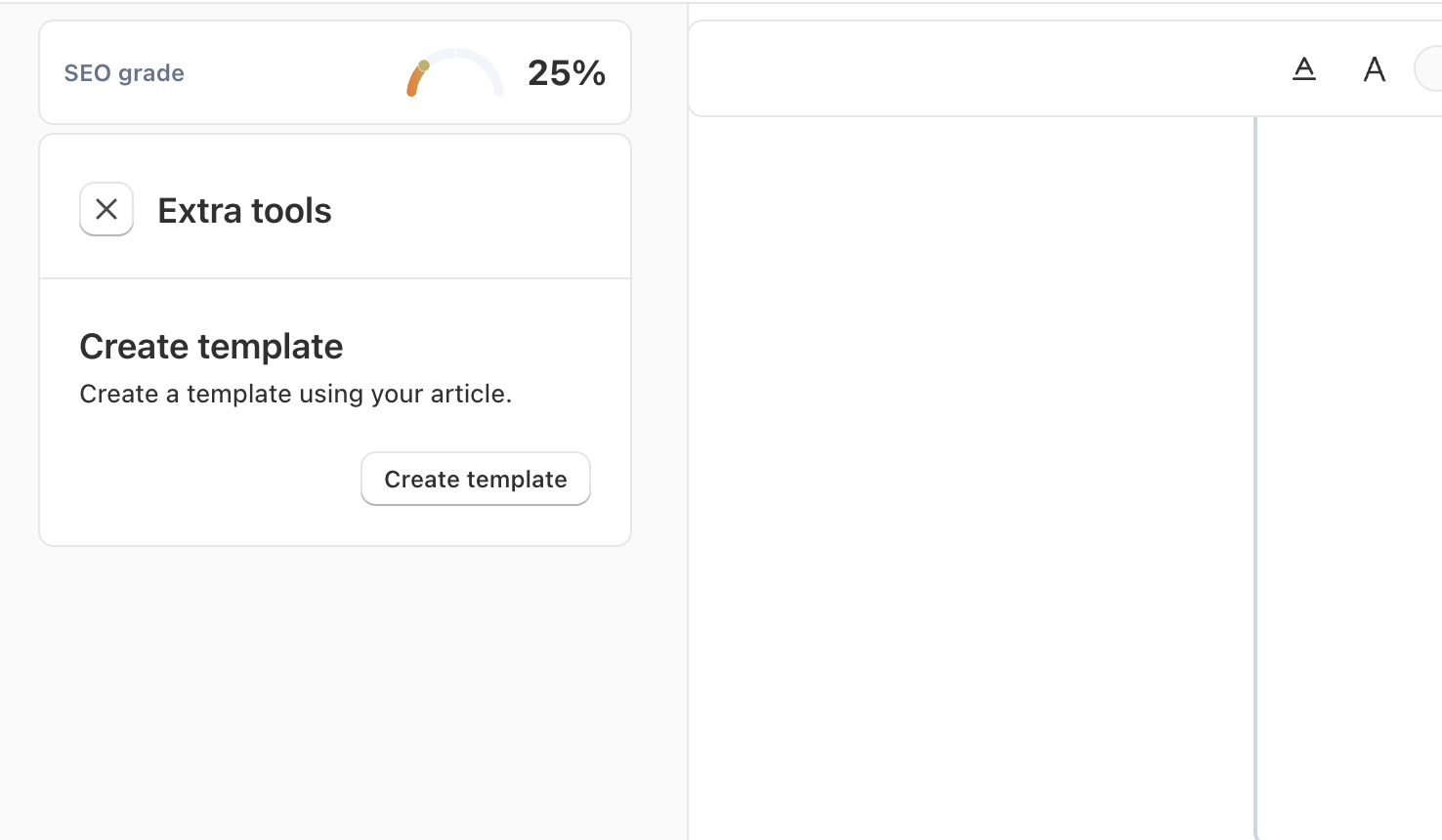1442x840 pixels.
Task: Select the SEO grade label
Action: [124, 73]
